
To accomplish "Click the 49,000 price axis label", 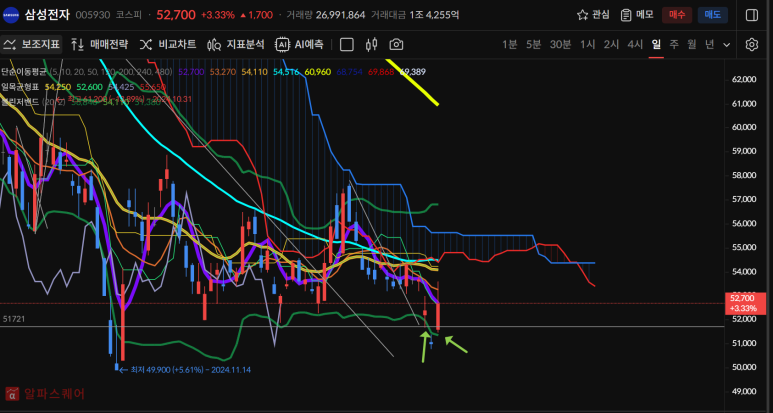I will tap(743, 391).
